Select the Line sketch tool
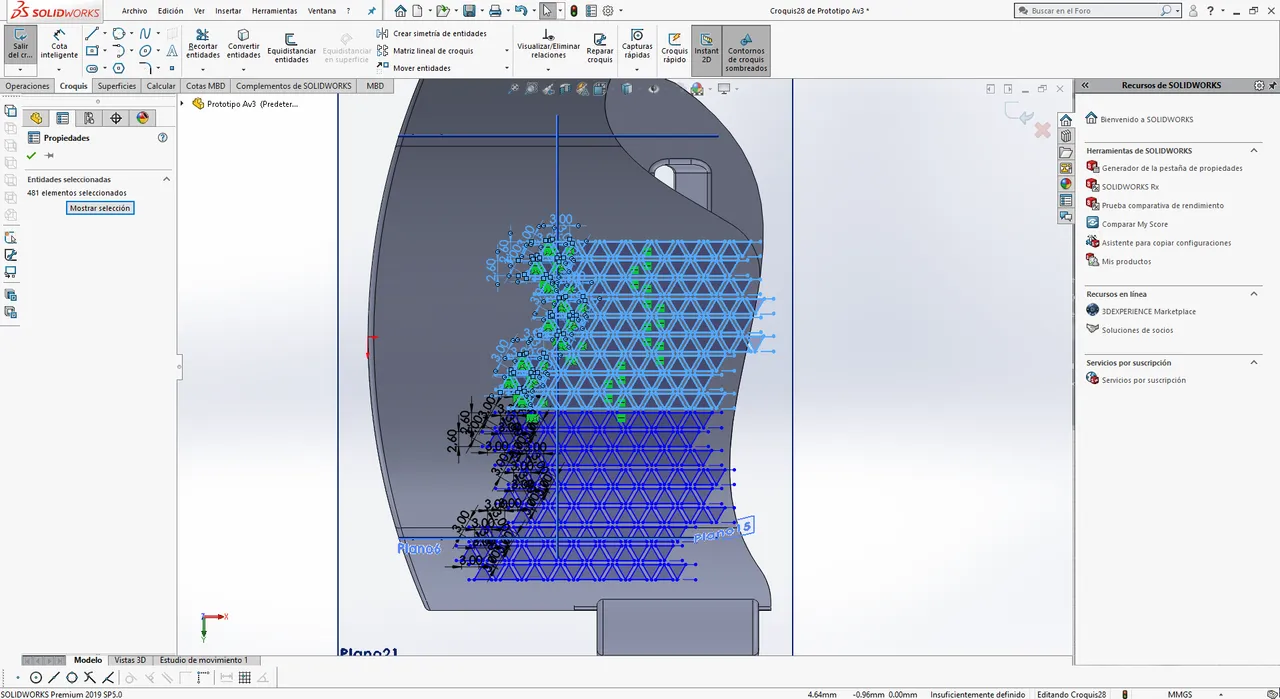Viewport: 1280px width, 699px height. click(x=92, y=34)
